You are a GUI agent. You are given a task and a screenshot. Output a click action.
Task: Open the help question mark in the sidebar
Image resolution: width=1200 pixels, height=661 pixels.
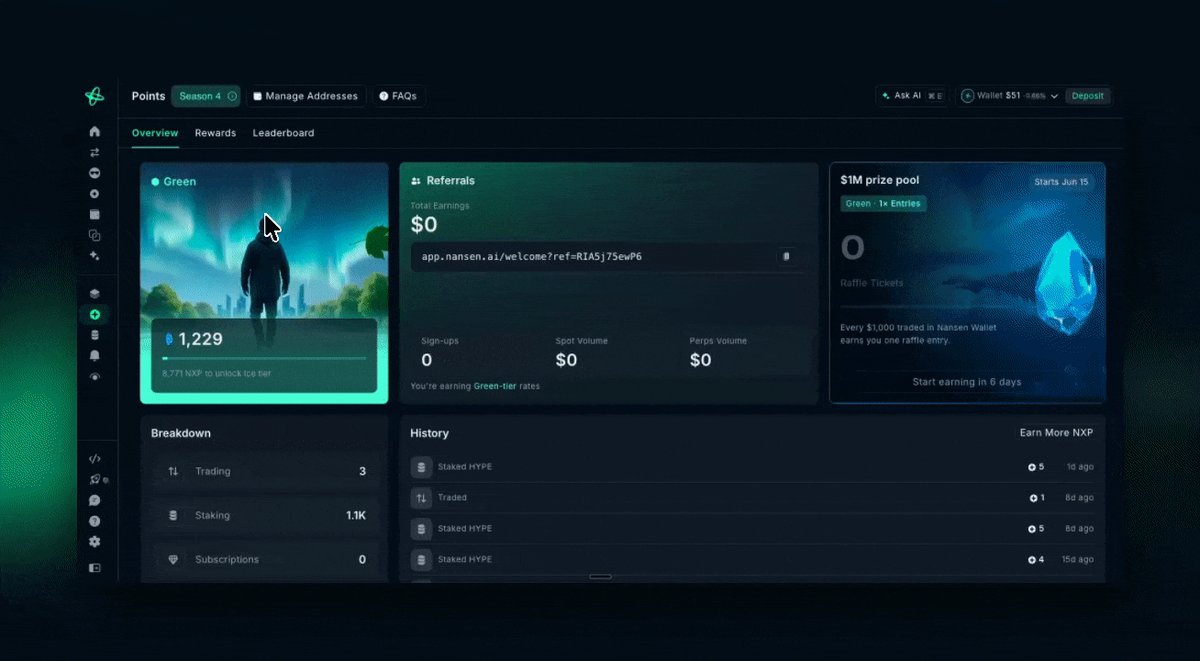click(x=95, y=521)
